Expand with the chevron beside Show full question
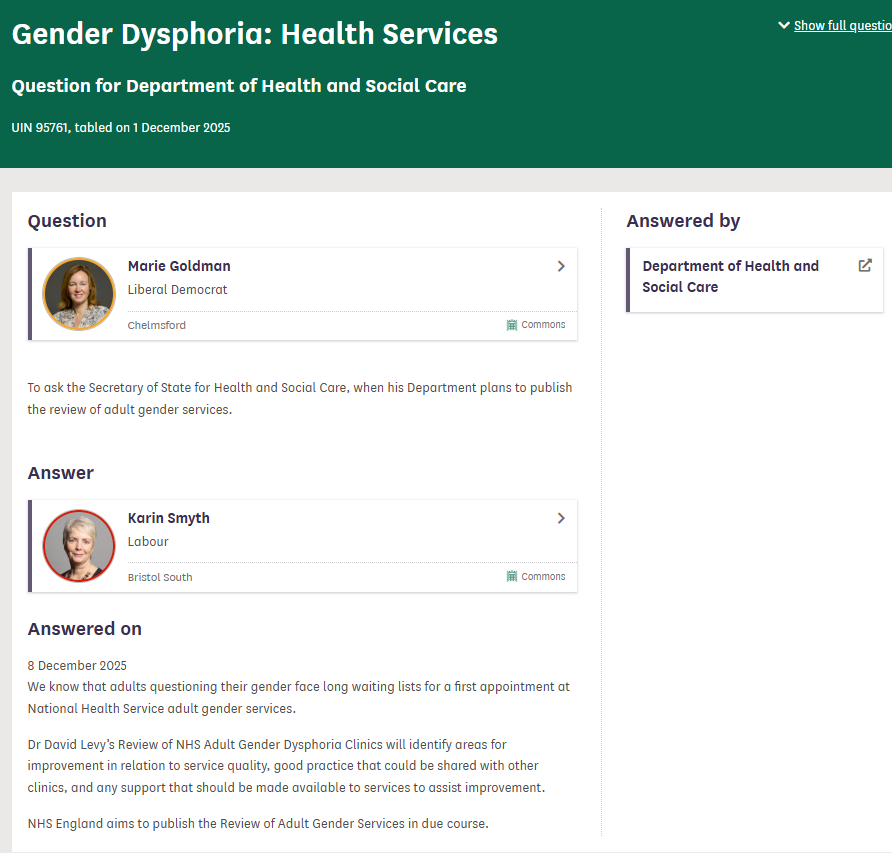Screen dimensions: 892x853 [784, 26]
